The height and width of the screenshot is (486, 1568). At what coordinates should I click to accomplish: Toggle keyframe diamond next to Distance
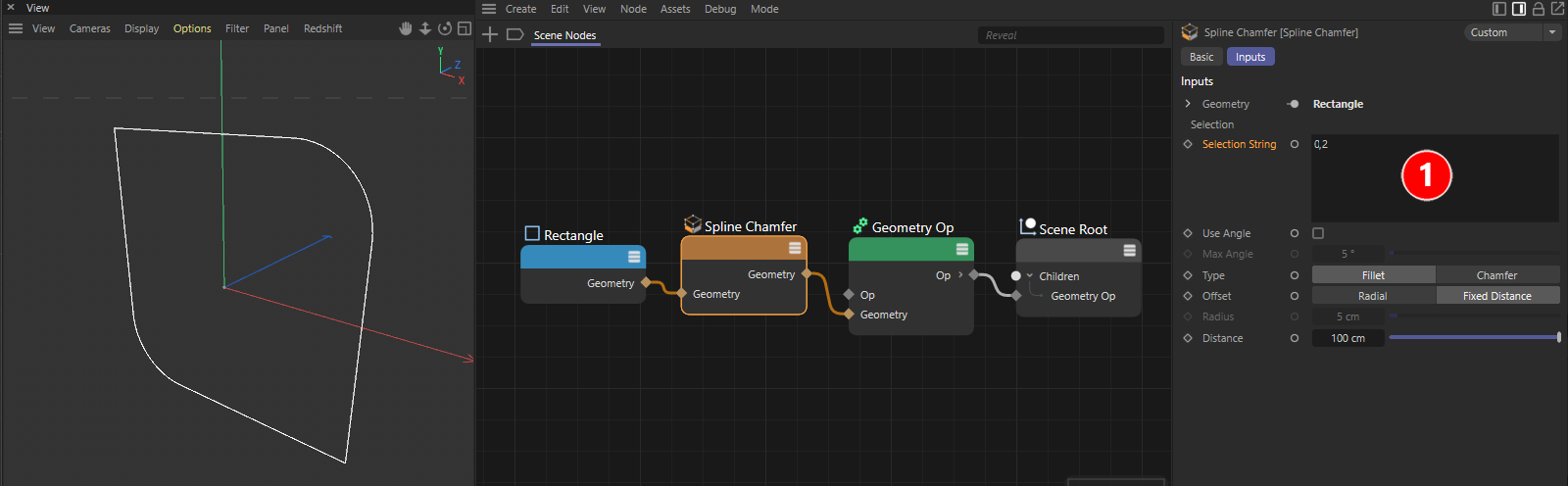[1188, 338]
